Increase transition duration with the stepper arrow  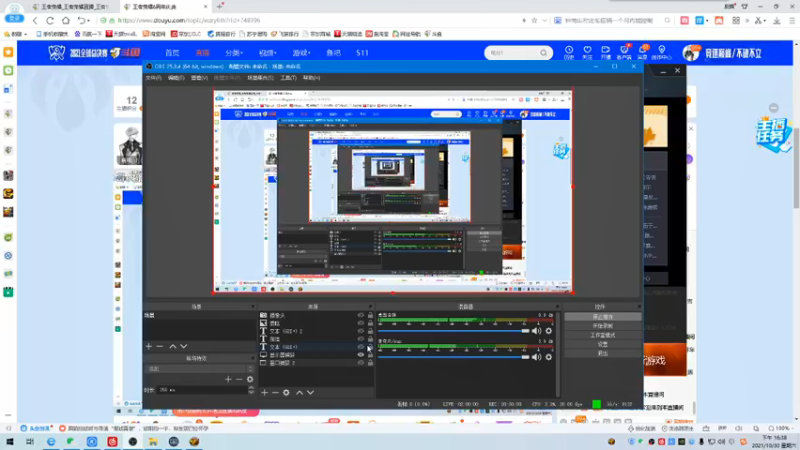251,388
